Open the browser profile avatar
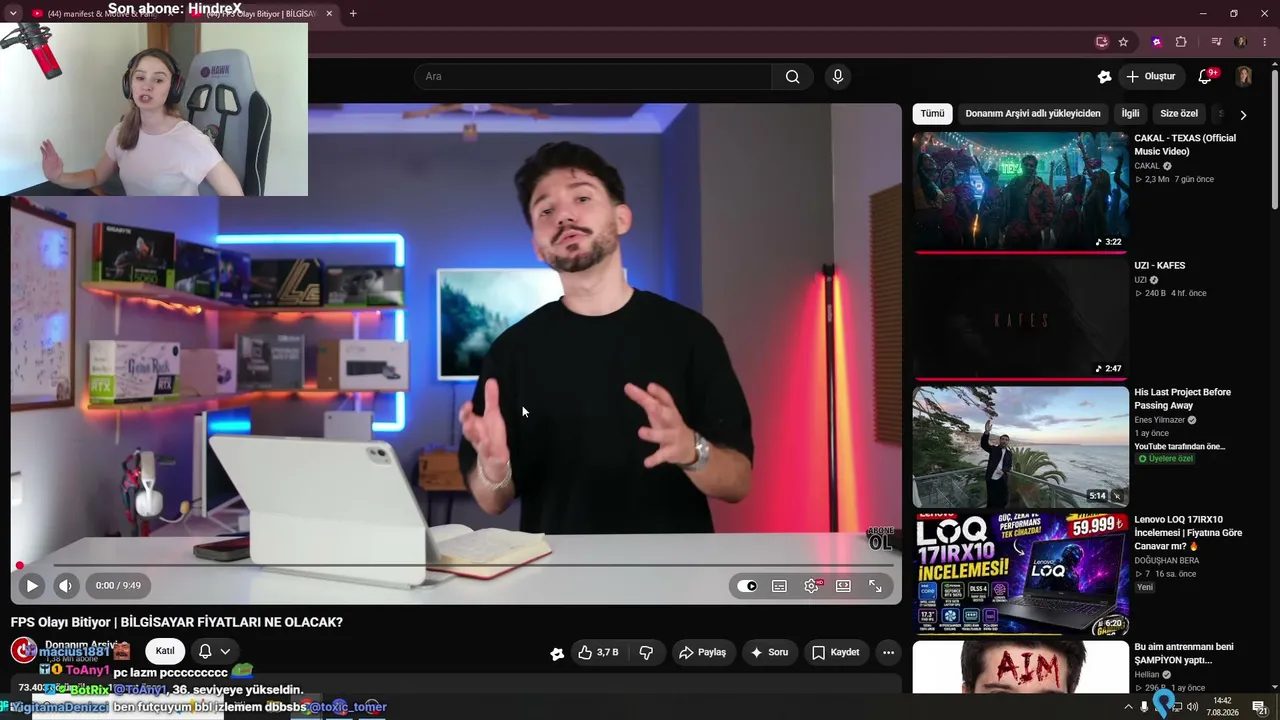The height and width of the screenshot is (720, 1280). pos(1241,42)
